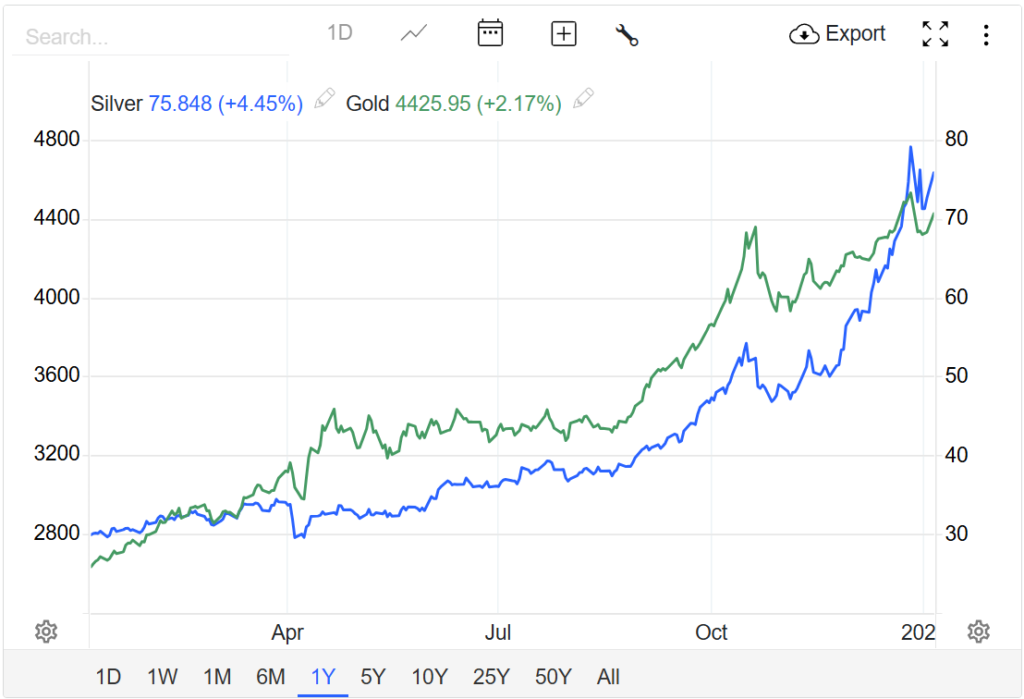Select the 1W time range
The width and height of the screenshot is (1024, 699).
pyautogui.click(x=162, y=677)
